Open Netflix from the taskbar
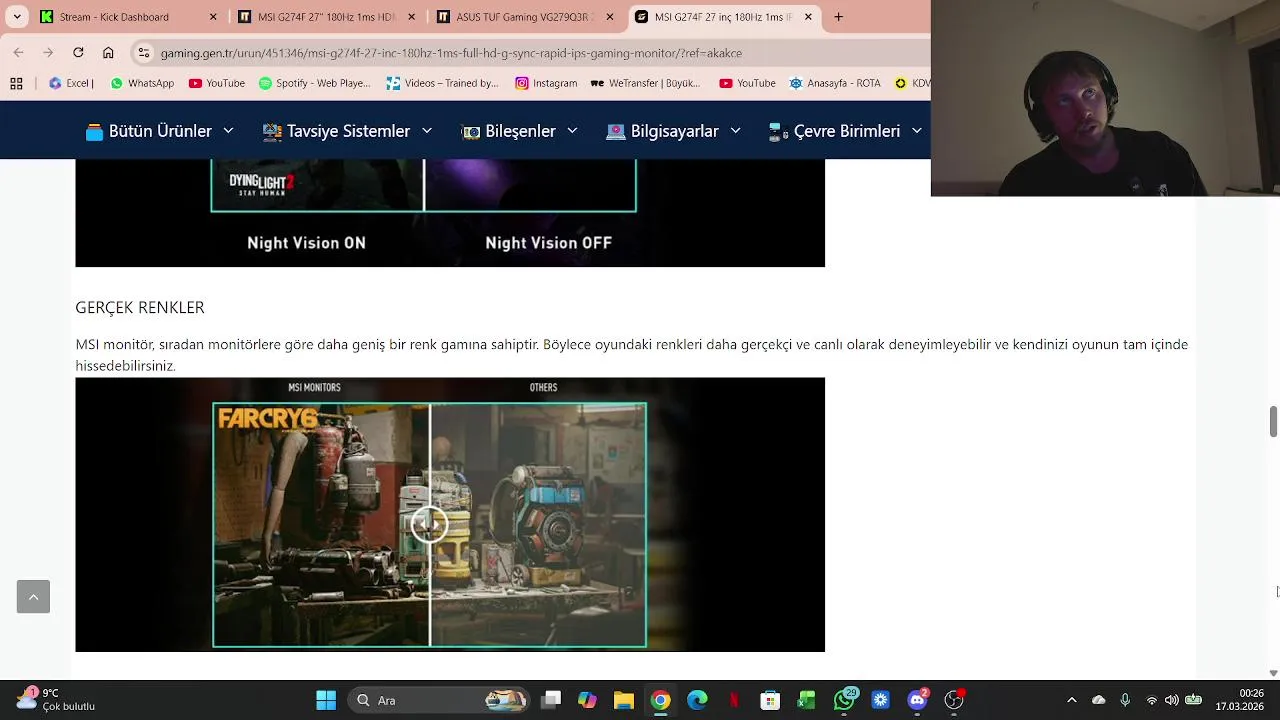The height and width of the screenshot is (720, 1280). tap(734, 700)
